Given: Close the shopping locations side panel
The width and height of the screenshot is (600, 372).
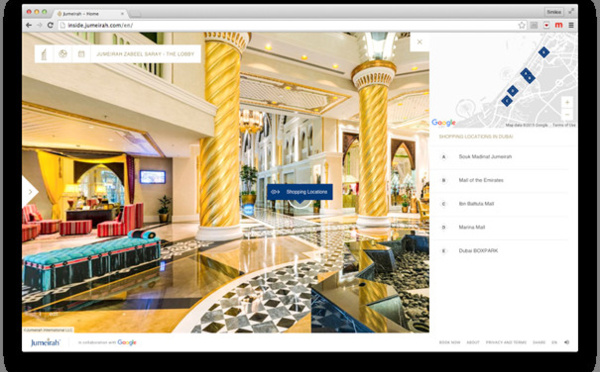Looking at the screenshot, I should pyautogui.click(x=419, y=42).
